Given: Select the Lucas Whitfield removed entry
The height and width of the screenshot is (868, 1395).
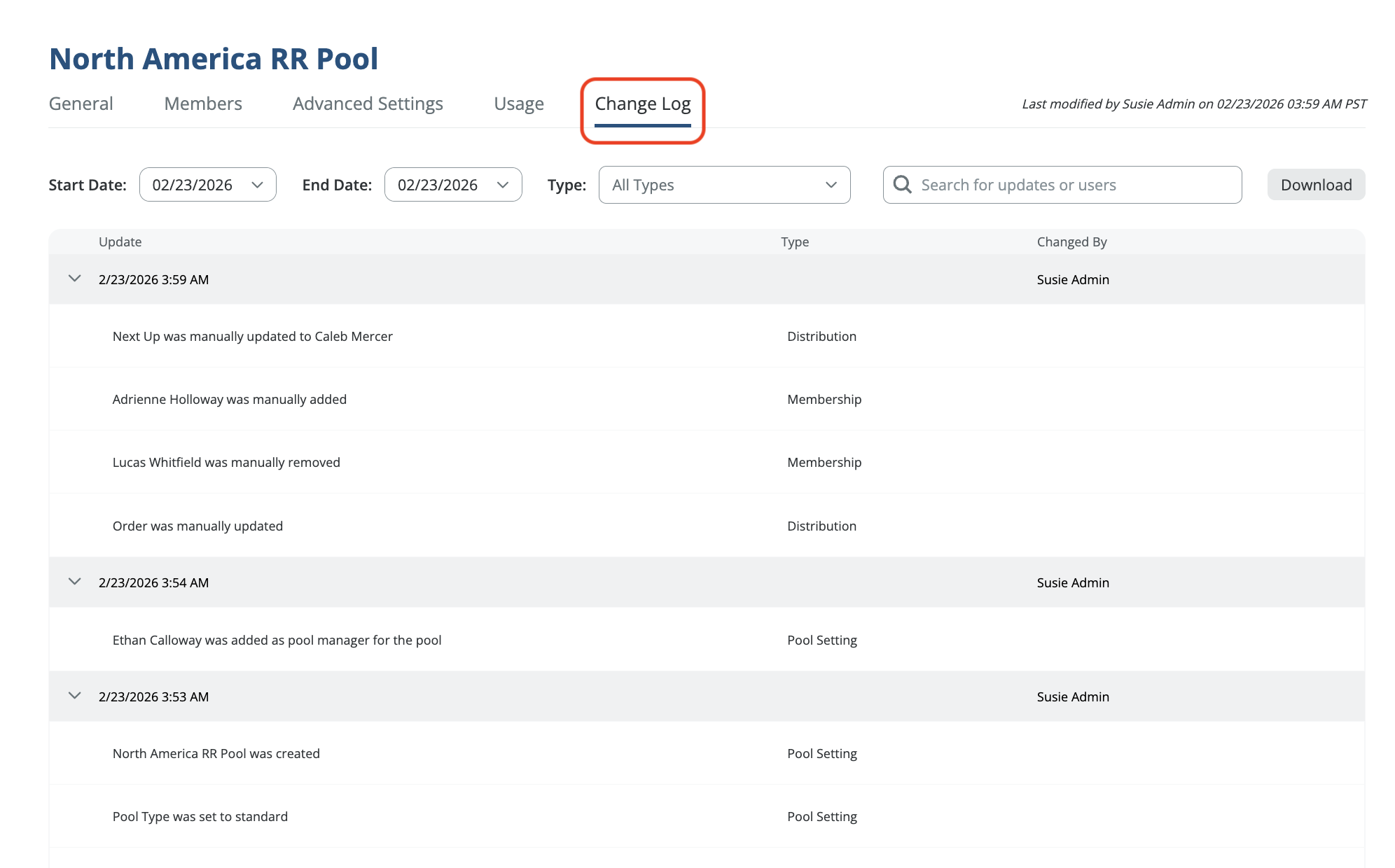Looking at the screenshot, I should [226, 462].
